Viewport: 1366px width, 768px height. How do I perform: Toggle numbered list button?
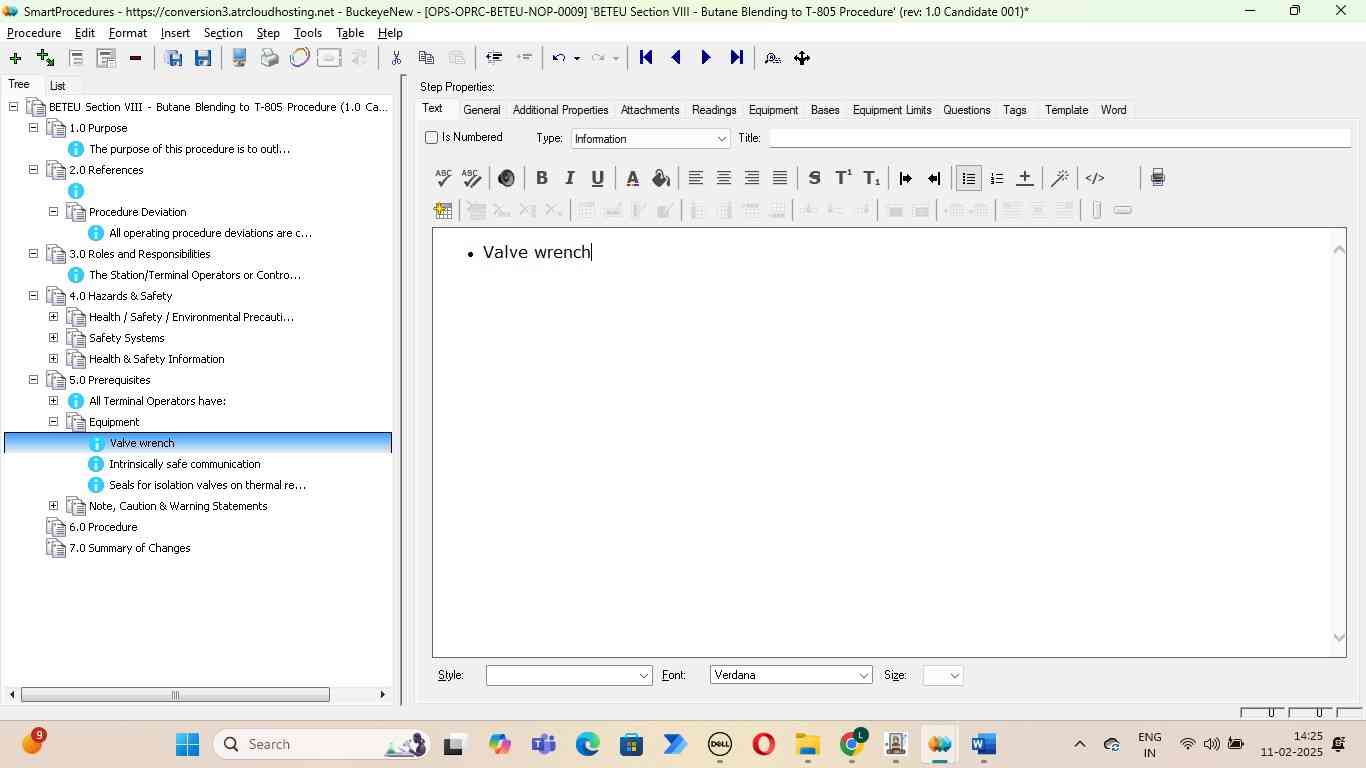tap(997, 178)
